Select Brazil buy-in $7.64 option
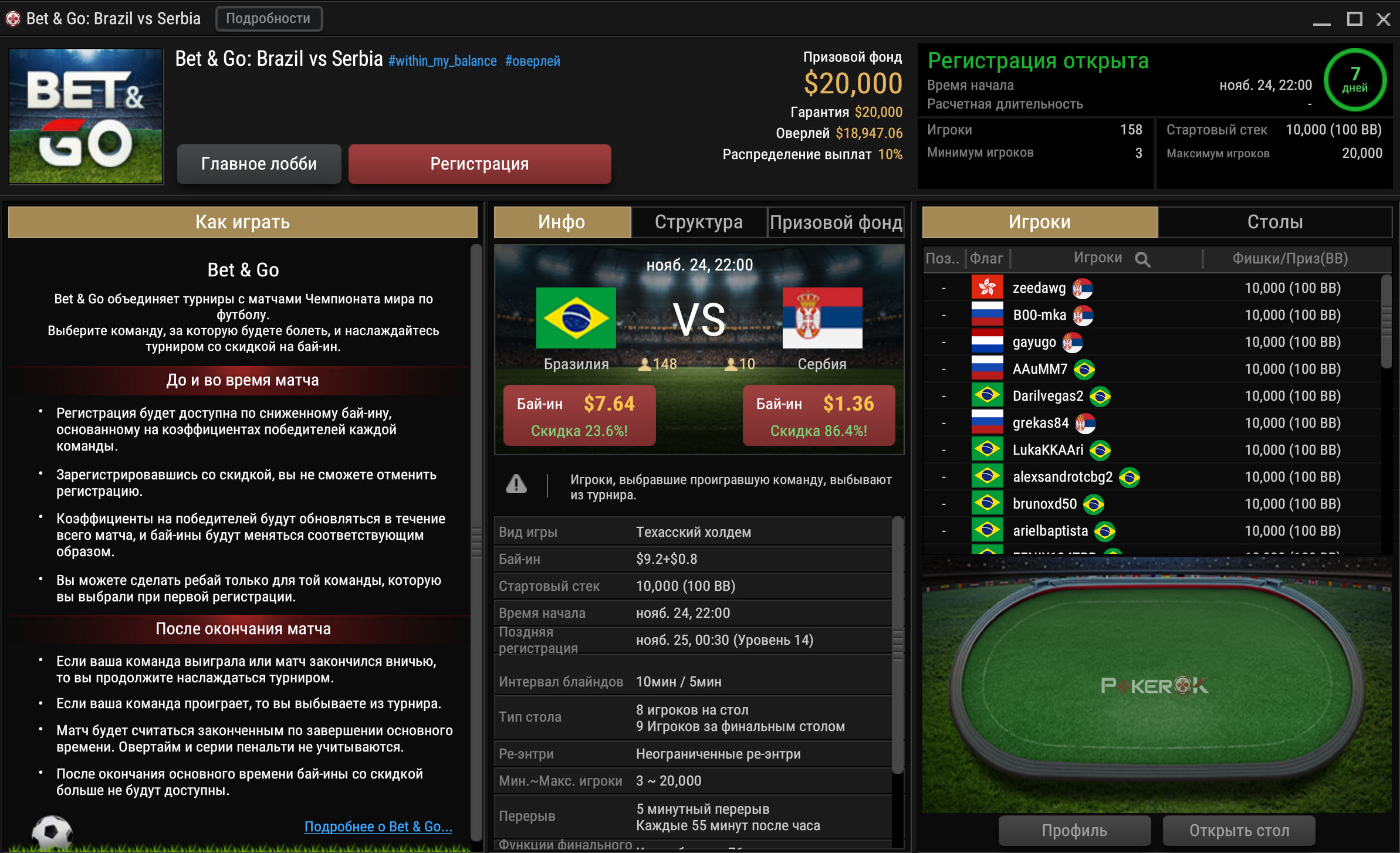This screenshot has width=1400, height=853. pos(579,415)
